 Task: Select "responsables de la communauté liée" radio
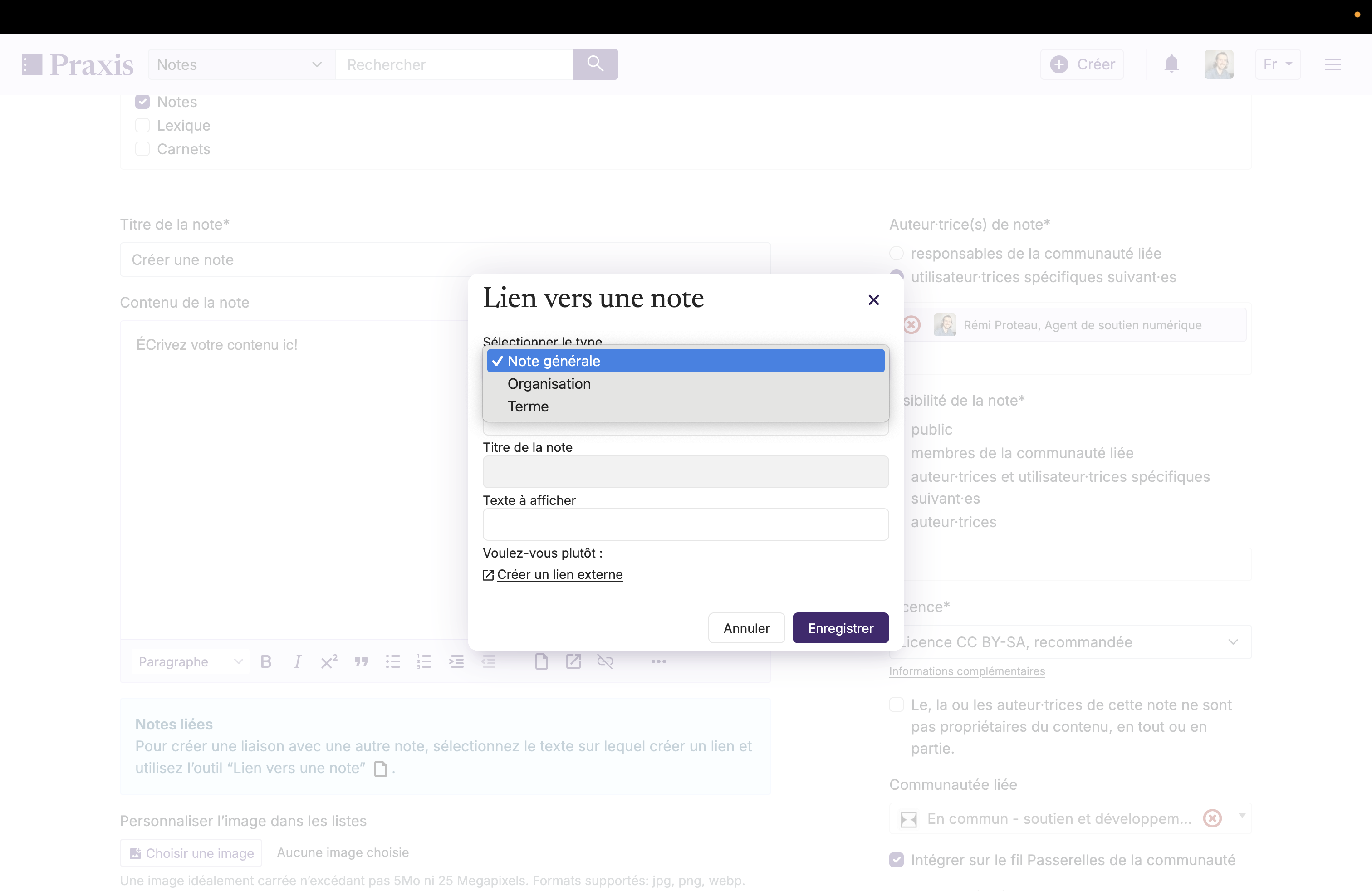pyautogui.click(x=897, y=254)
